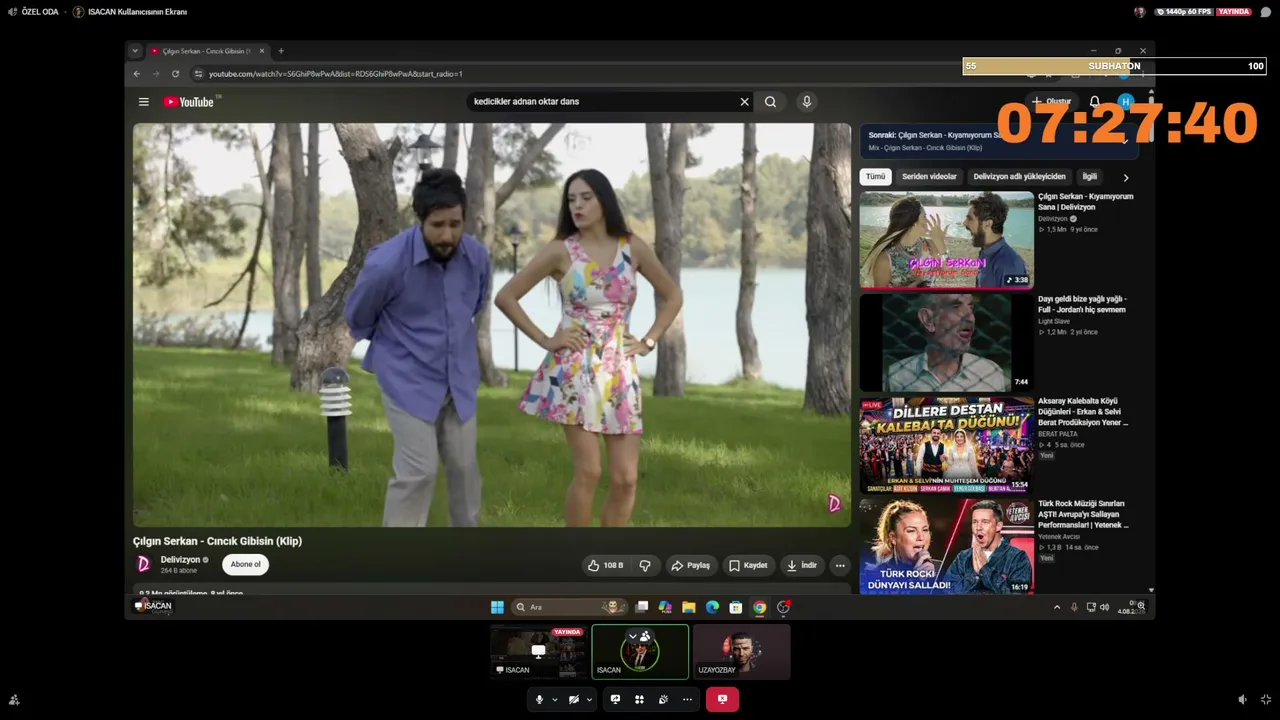Open the soundboard button in call bar
This screenshot has height=720, width=1280.
tap(663, 700)
